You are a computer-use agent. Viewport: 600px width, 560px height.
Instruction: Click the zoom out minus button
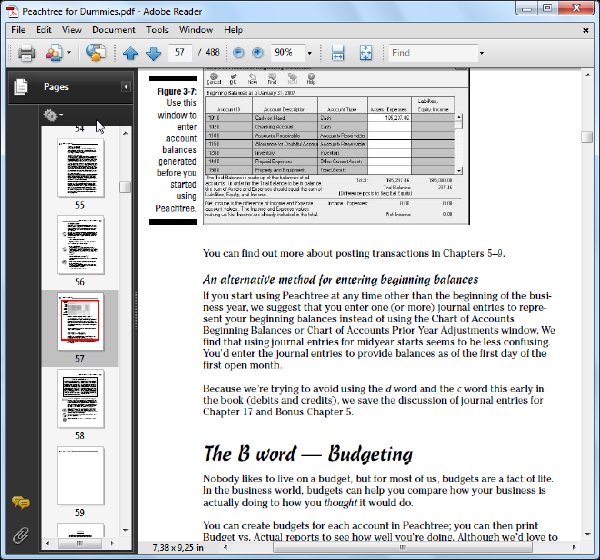(238, 52)
